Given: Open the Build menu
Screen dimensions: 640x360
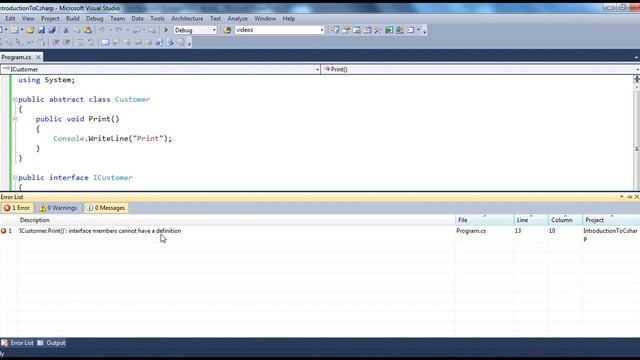Looking at the screenshot, I should point(73,18).
